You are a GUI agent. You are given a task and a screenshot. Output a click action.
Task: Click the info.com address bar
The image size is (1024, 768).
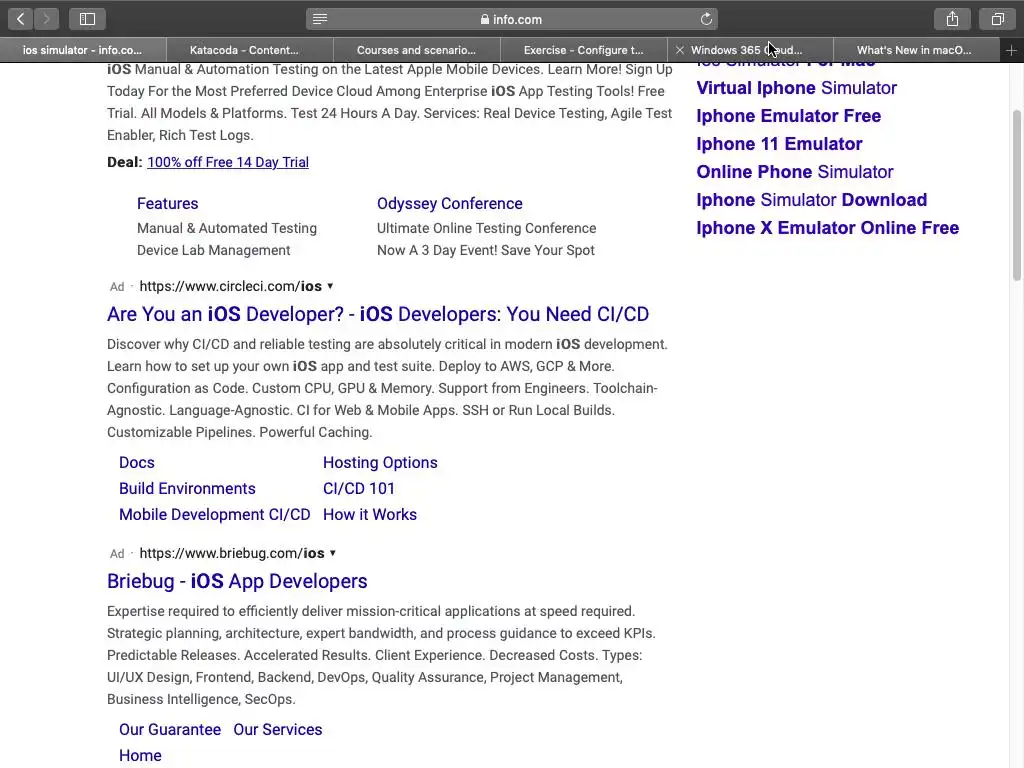pyautogui.click(x=511, y=19)
